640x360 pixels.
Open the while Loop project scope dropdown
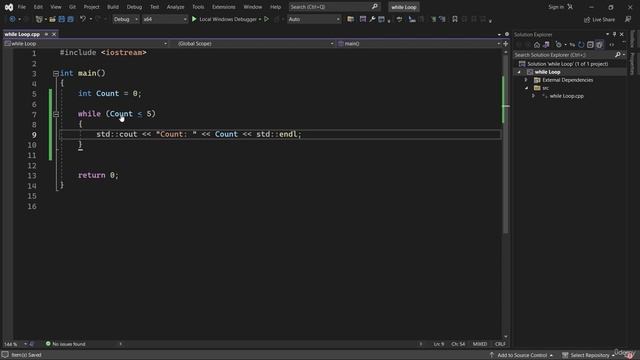[86, 43]
